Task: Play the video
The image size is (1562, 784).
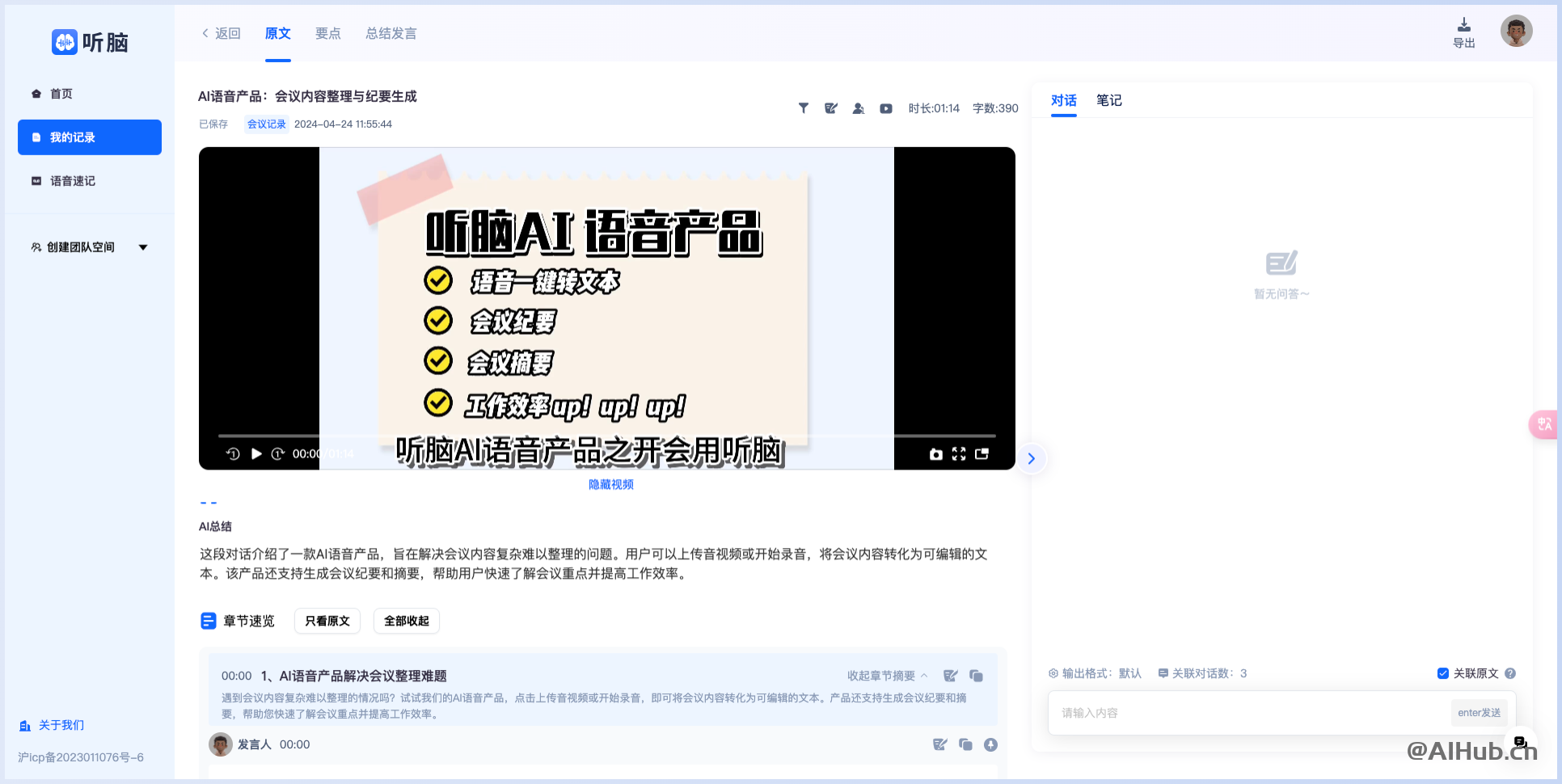Action: point(256,453)
